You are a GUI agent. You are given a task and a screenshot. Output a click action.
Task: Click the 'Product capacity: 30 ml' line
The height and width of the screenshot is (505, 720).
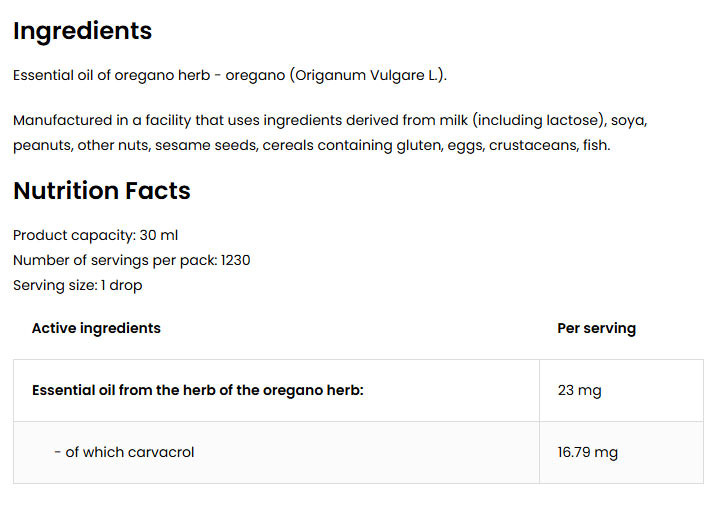coord(95,235)
